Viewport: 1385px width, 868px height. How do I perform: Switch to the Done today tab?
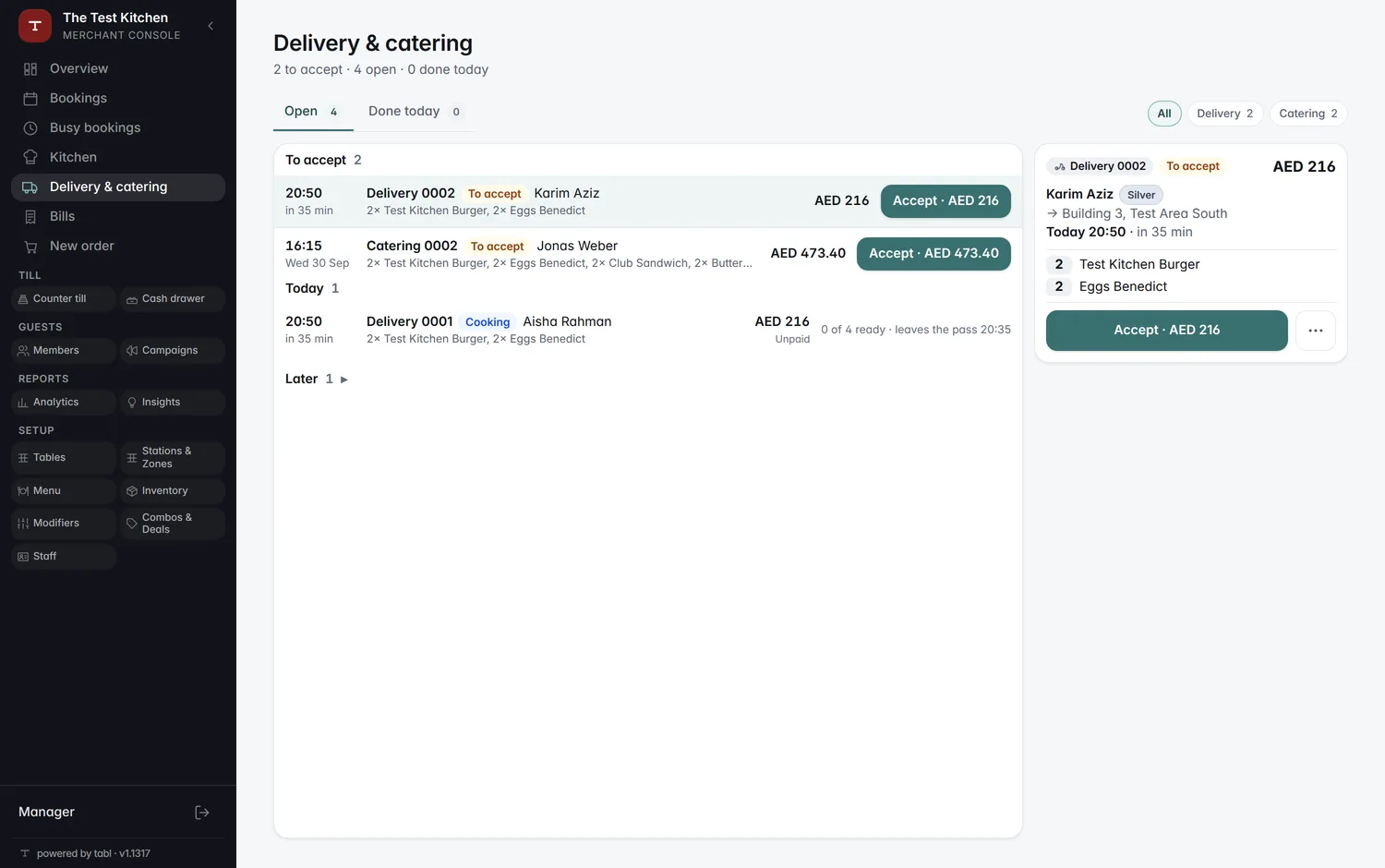pos(414,112)
